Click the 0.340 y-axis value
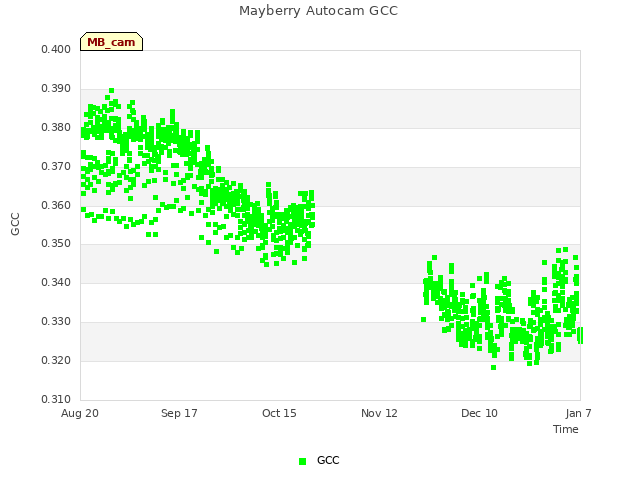This screenshot has width=640, height=480. (x=56, y=282)
